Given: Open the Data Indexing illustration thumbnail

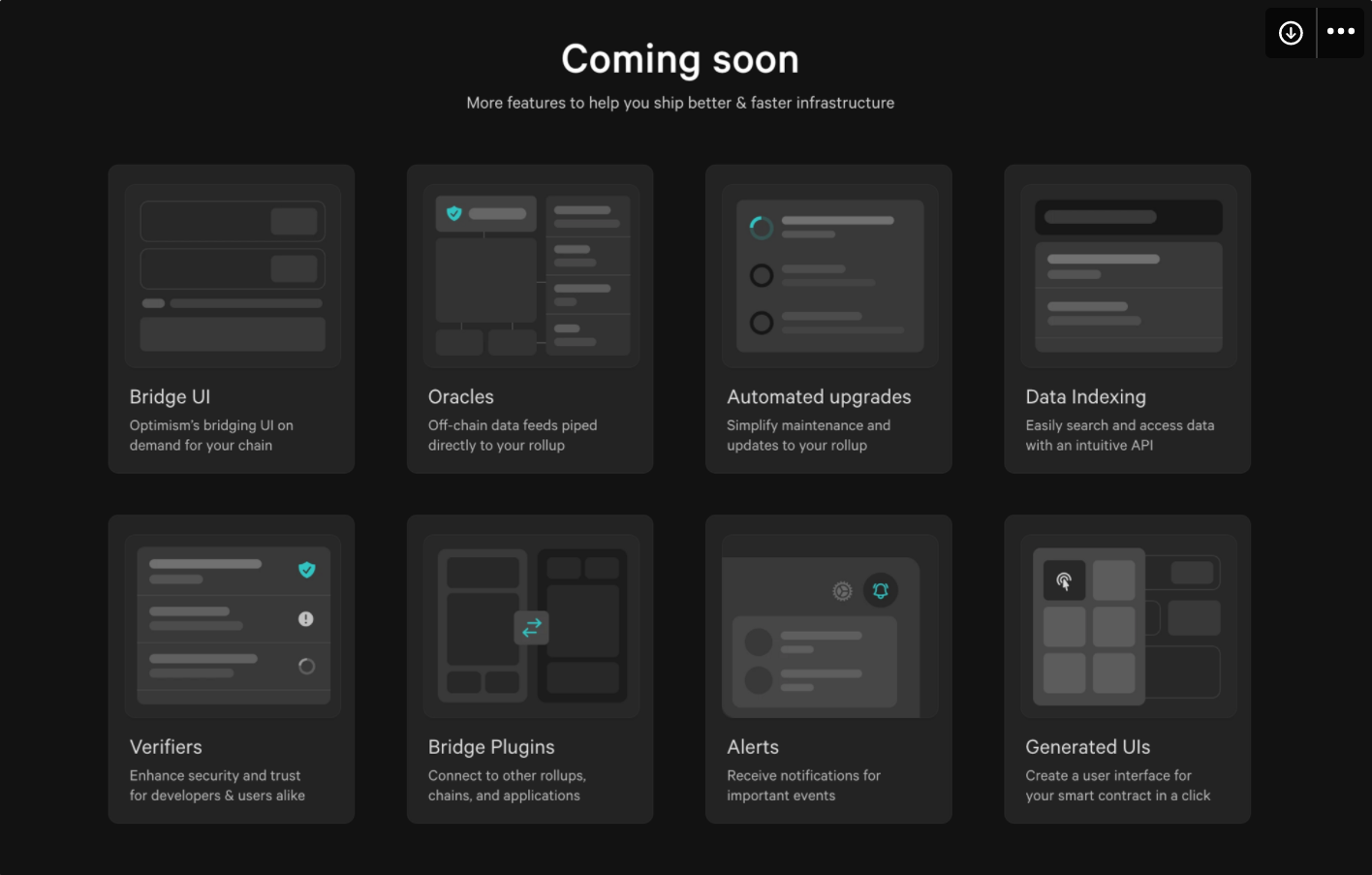Looking at the screenshot, I should click(x=1128, y=276).
